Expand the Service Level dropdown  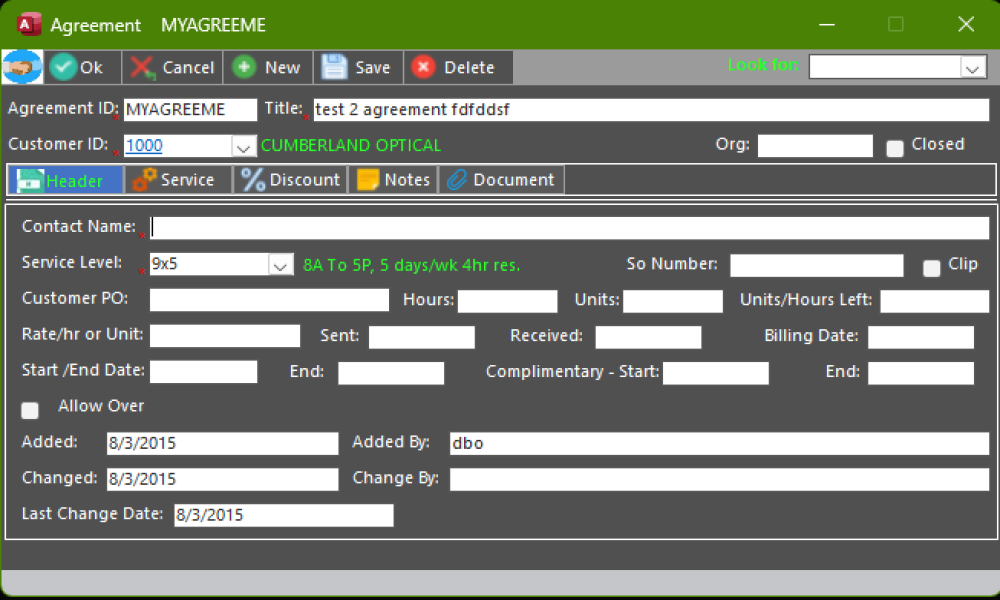(280, 265)
